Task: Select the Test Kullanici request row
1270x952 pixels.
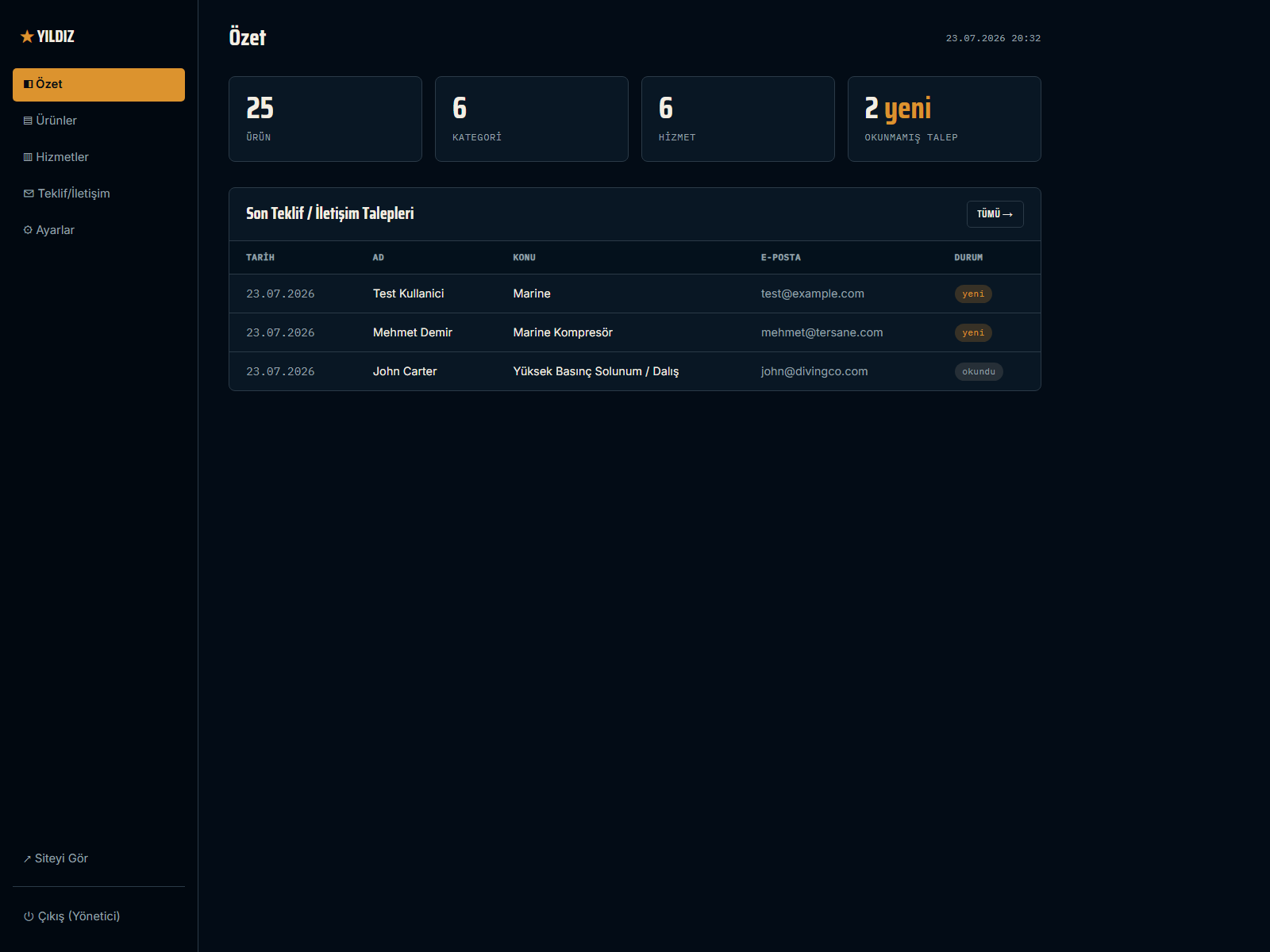Action: 635,294
